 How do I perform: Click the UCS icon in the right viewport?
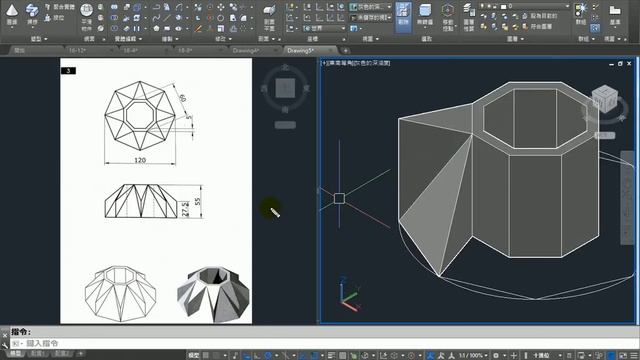coord(349,295)
